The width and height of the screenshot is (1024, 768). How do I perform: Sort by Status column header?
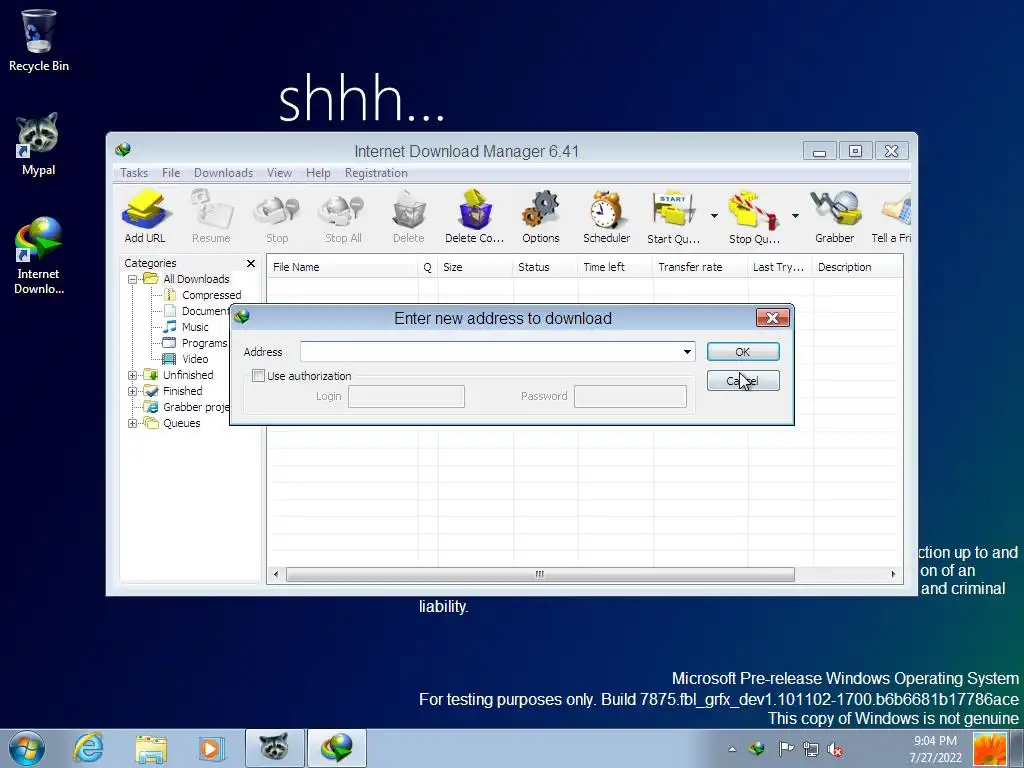point(545,267)
